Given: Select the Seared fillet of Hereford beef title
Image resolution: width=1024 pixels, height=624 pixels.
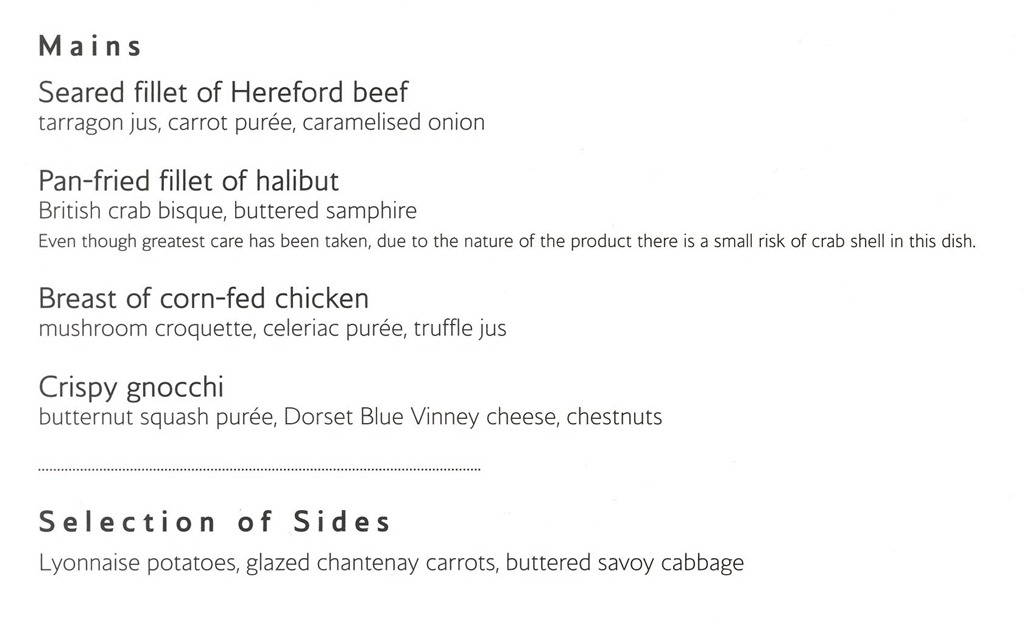Looking at the screenshot, I should [223, 92].
